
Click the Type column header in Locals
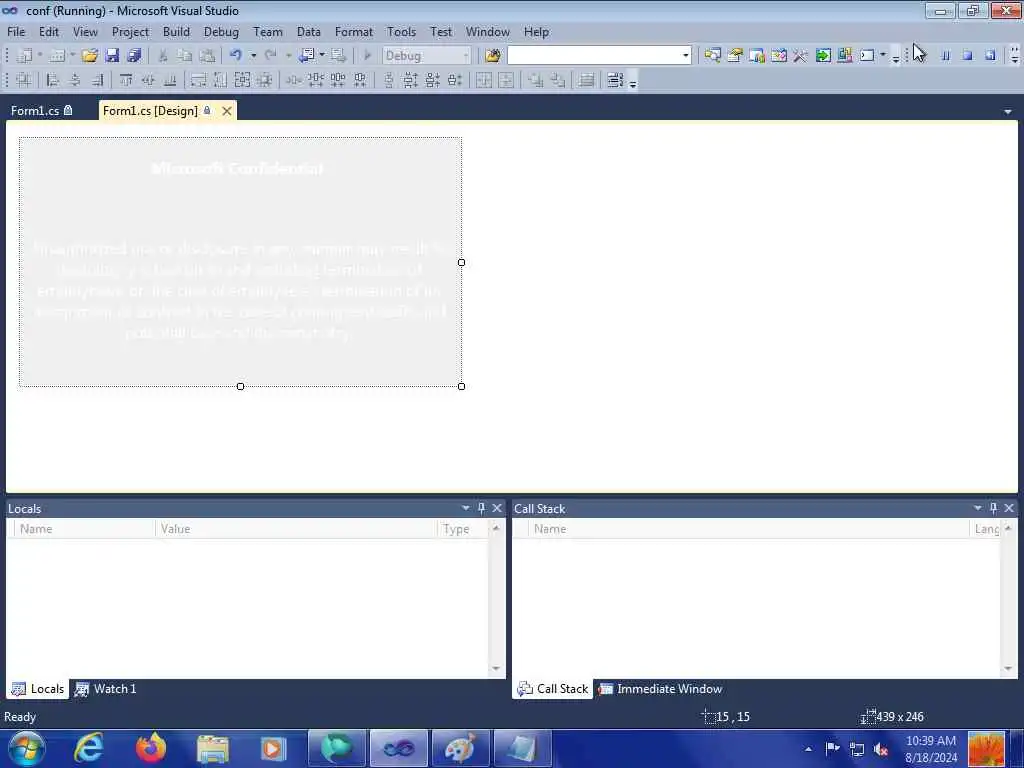(x=463, y=529)
